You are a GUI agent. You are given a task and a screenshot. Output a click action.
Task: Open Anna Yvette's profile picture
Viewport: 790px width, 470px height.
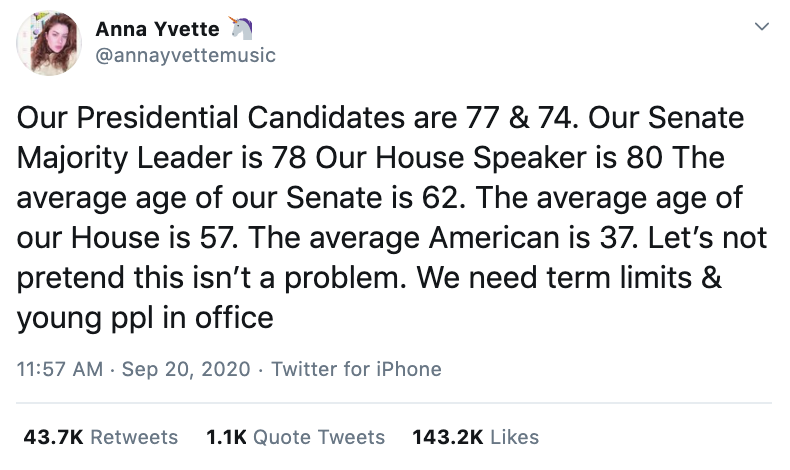47,43
